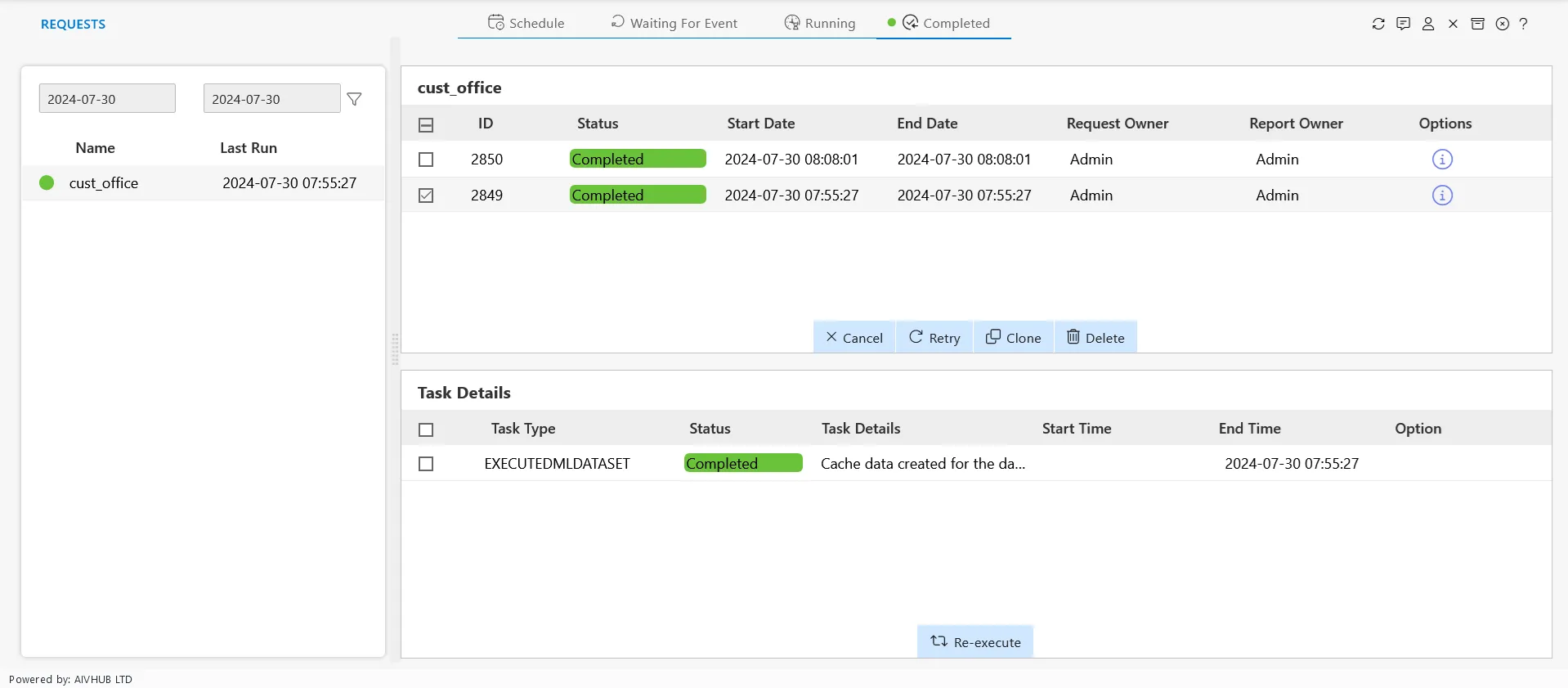This screenshot has height=688, width=1568.
Task: Click the Name column header in left panel
Action: click(95, 148)
